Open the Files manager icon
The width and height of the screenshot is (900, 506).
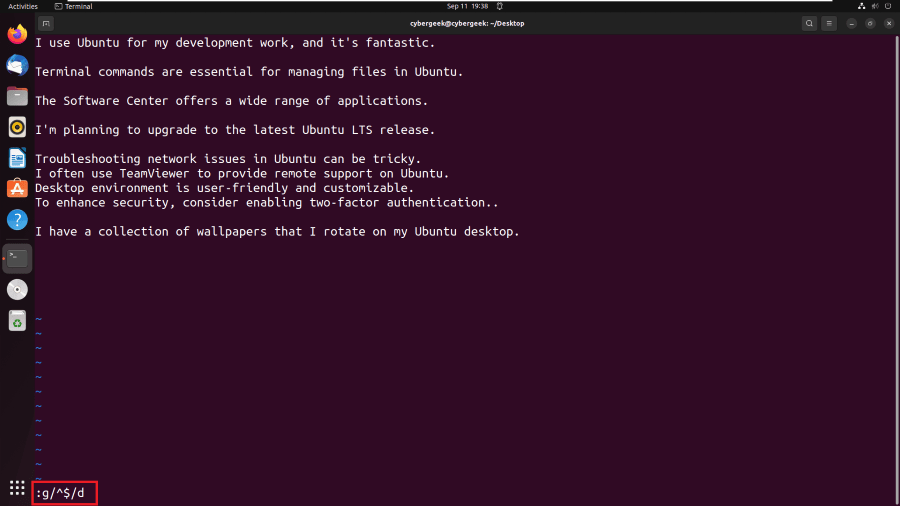17,96
